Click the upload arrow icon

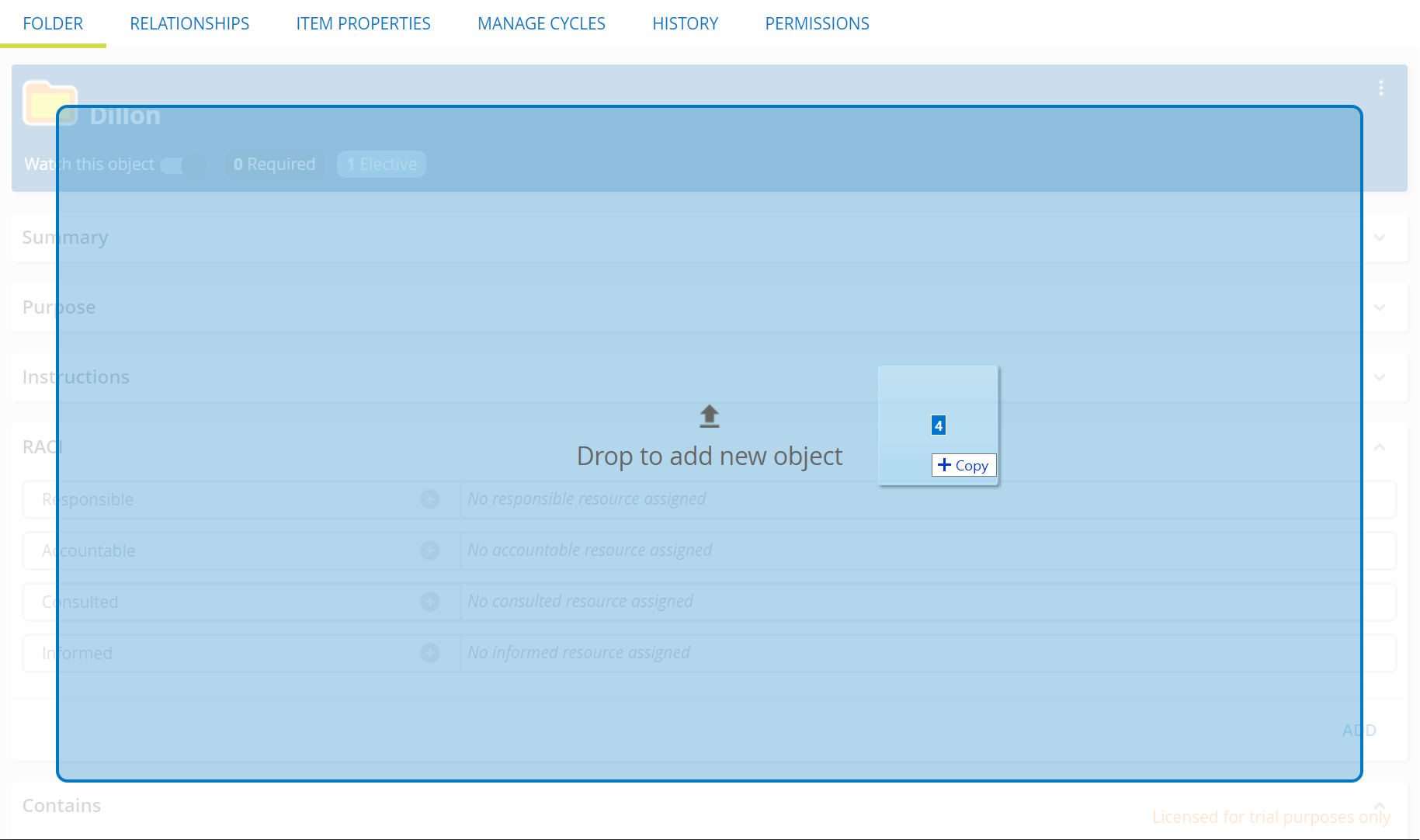(709, 417)
